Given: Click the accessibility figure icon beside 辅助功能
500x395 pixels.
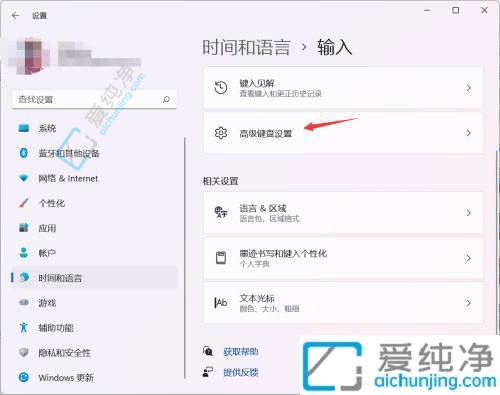Looking at the screenshot, I should [23, 327].
